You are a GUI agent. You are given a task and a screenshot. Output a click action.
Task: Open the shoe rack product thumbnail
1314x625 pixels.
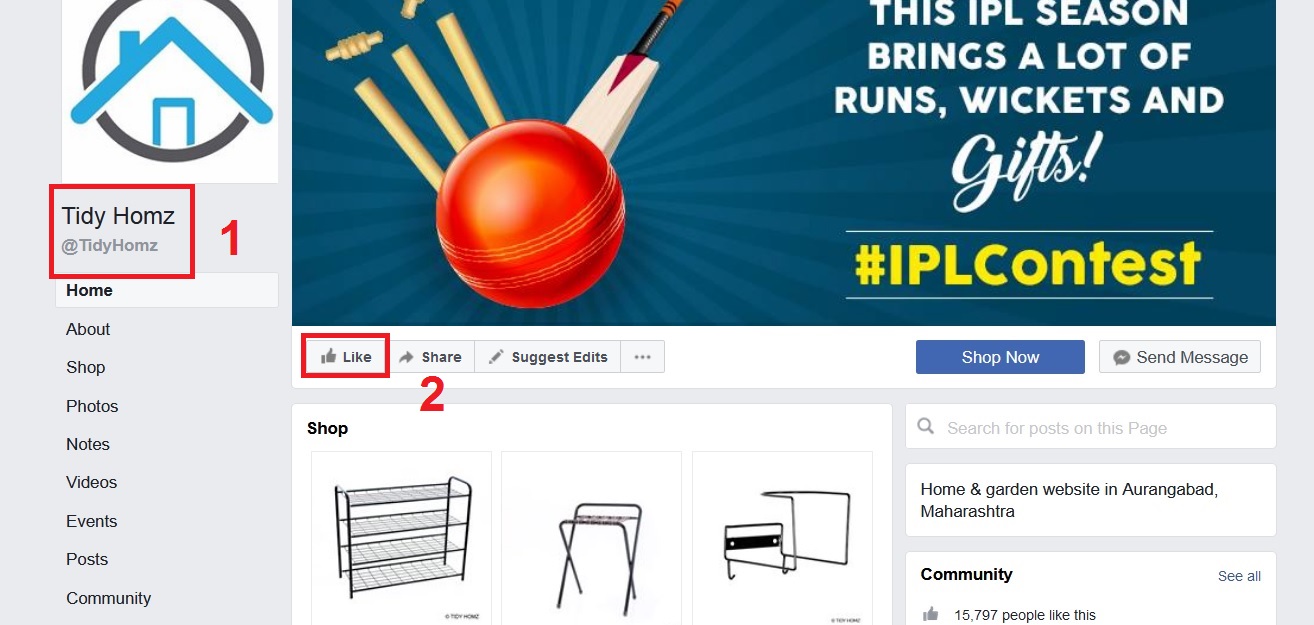click(402, 538)
